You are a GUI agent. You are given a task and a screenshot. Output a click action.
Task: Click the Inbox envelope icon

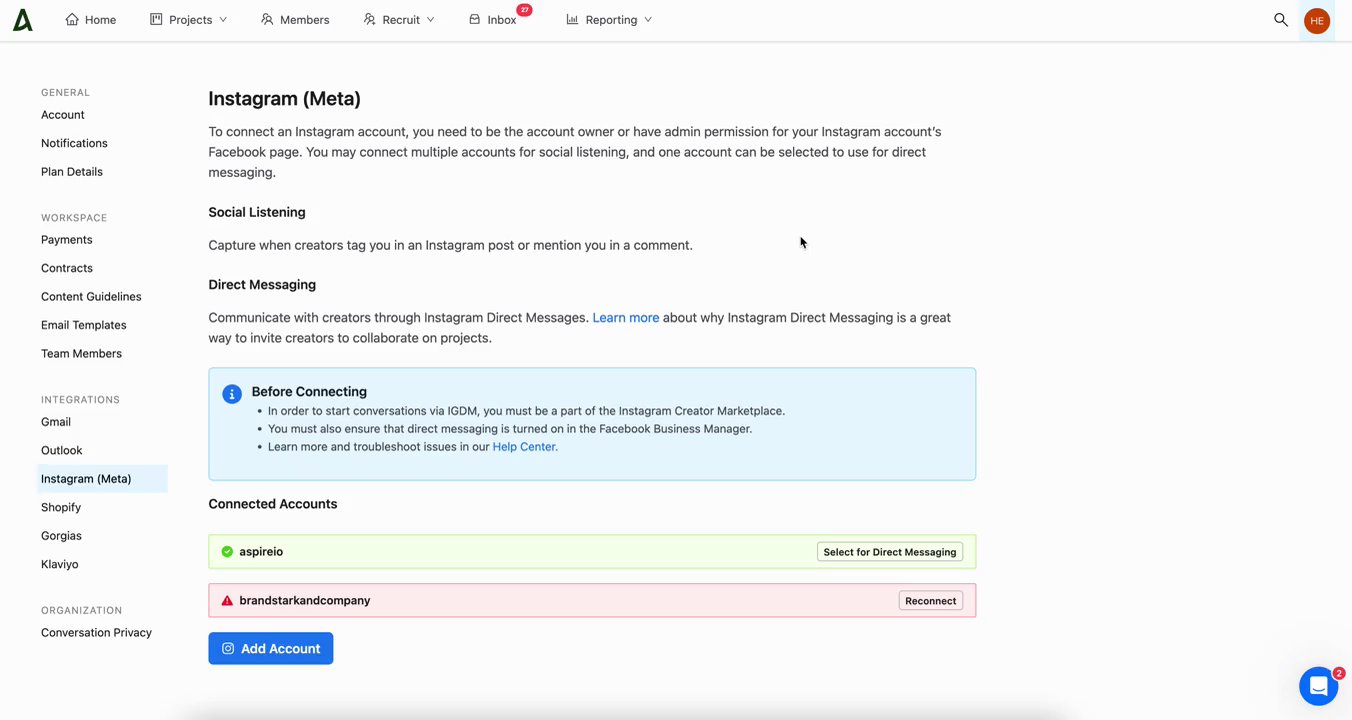[x=475, y=20]
